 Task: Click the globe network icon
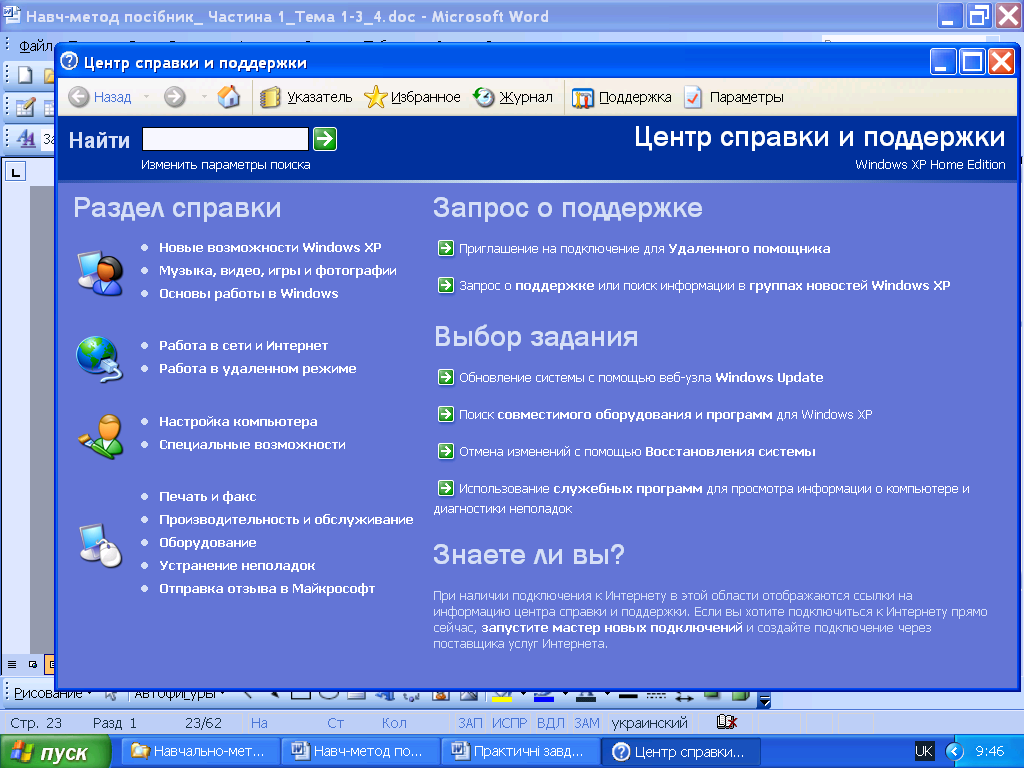(x=99, y=359)
